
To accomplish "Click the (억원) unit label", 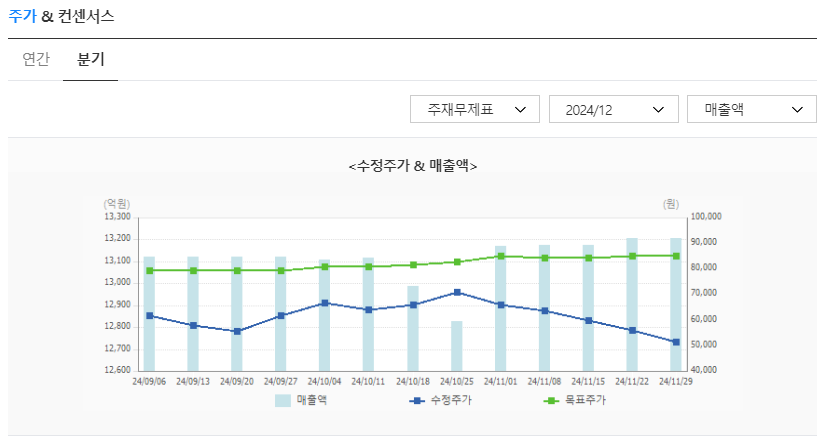I will (116, 204).
